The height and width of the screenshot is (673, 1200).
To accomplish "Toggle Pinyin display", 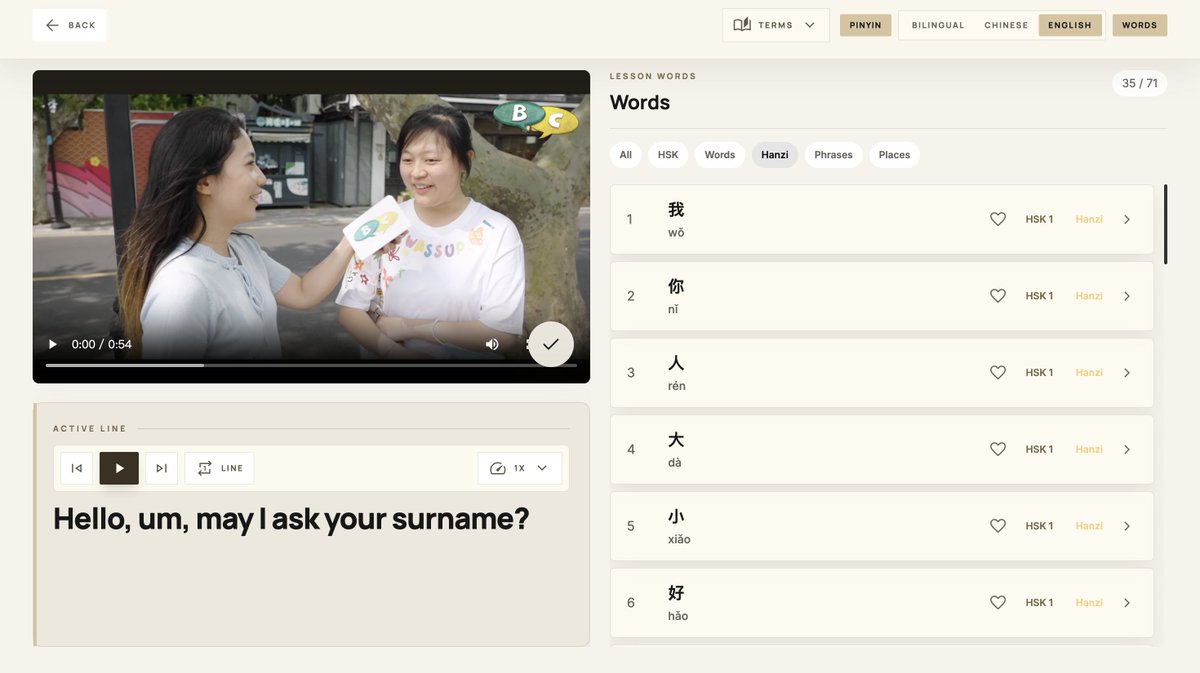I will [865, 25].
